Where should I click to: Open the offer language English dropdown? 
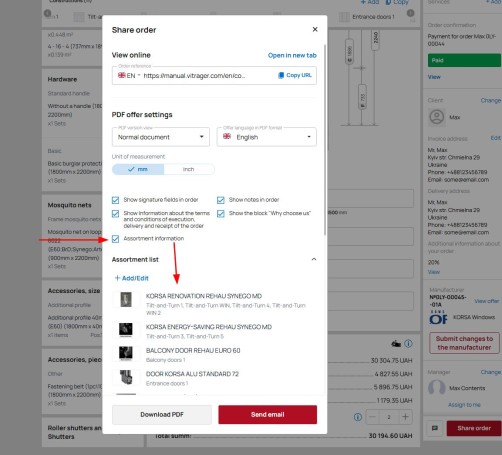pos(266,137)
